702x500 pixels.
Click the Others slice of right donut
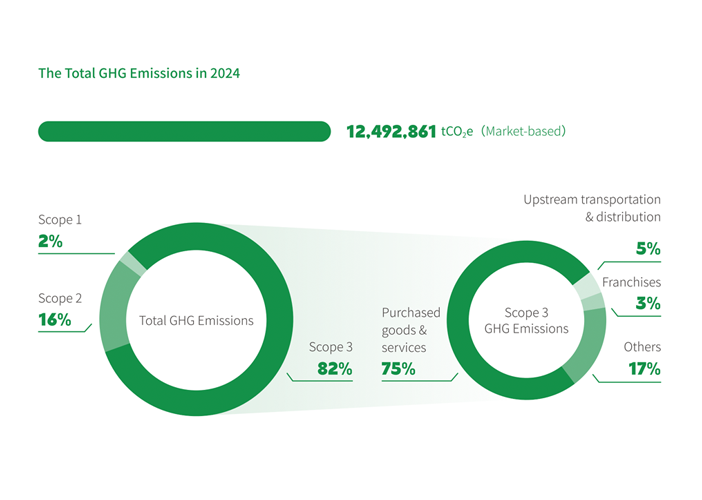[590, 348]
